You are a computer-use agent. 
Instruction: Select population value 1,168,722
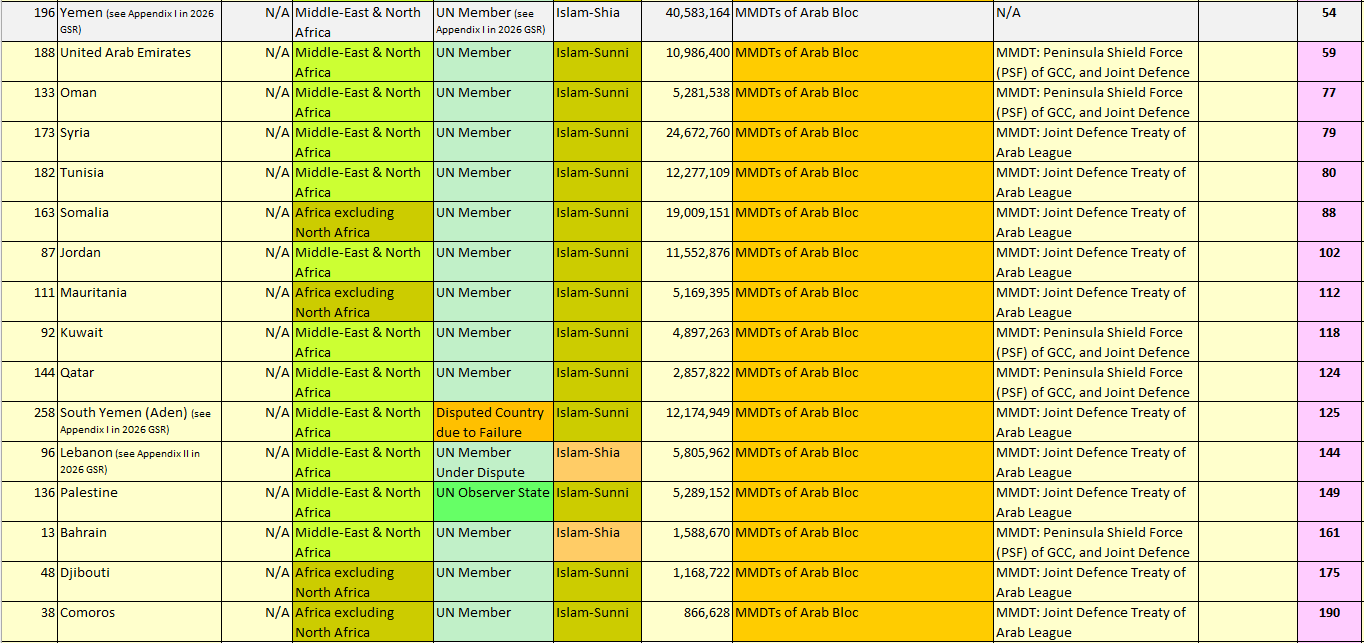687,582
